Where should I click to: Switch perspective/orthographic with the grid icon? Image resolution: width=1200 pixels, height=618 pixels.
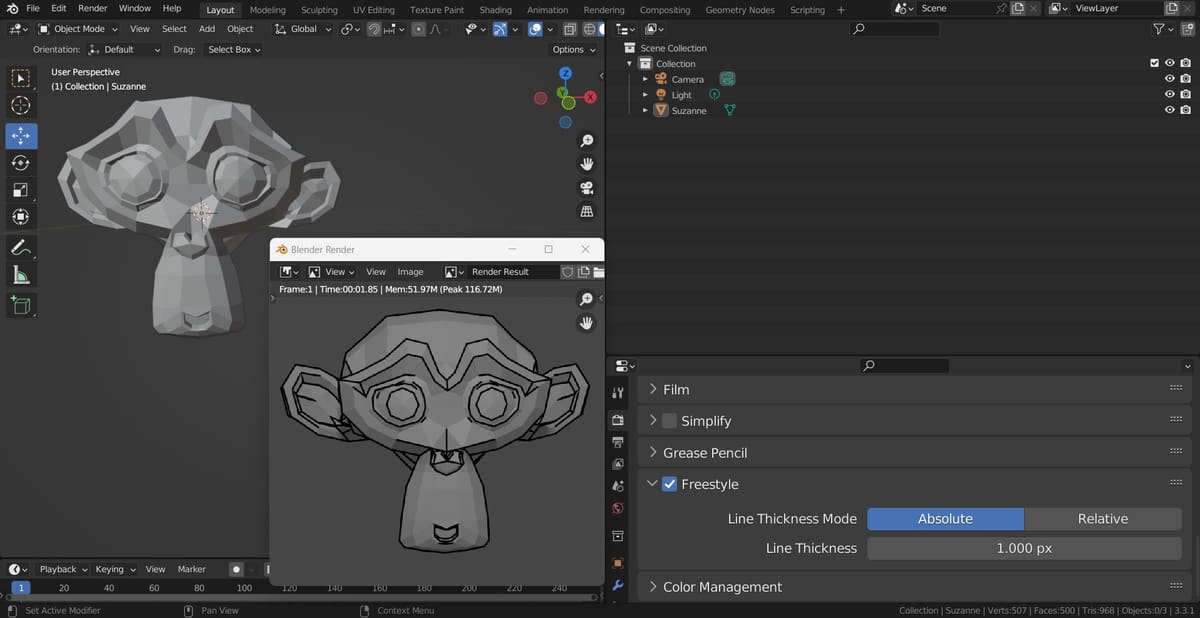pyautogui.click(x=587, y=211)
